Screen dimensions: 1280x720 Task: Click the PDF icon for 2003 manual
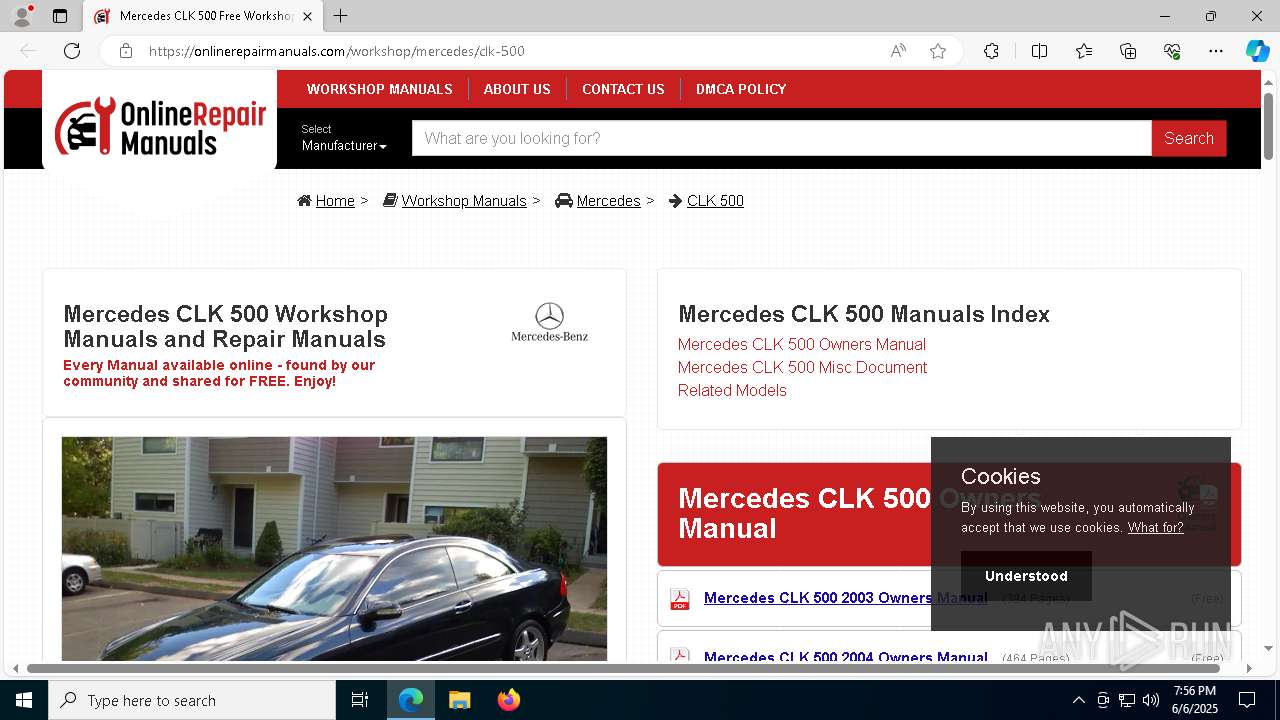tap(680, 598)
